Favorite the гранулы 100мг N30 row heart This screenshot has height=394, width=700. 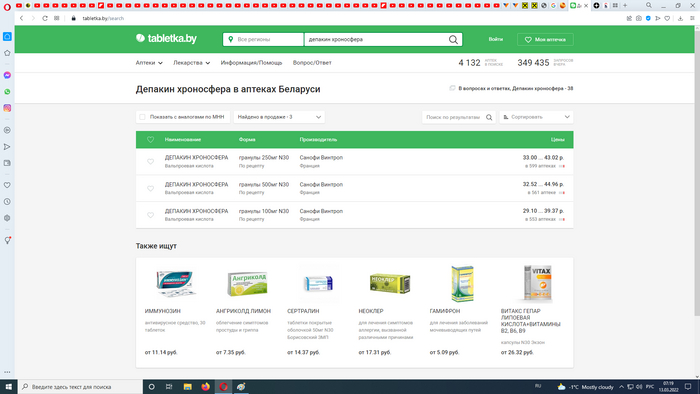150,215
